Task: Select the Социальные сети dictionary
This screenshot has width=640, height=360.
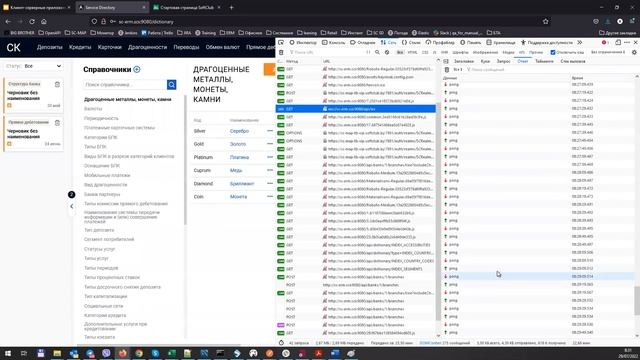Action: tap(103, 306)
